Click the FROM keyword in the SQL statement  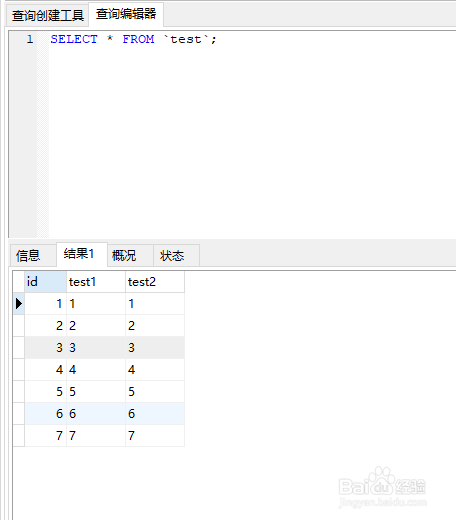click(138, 39)
